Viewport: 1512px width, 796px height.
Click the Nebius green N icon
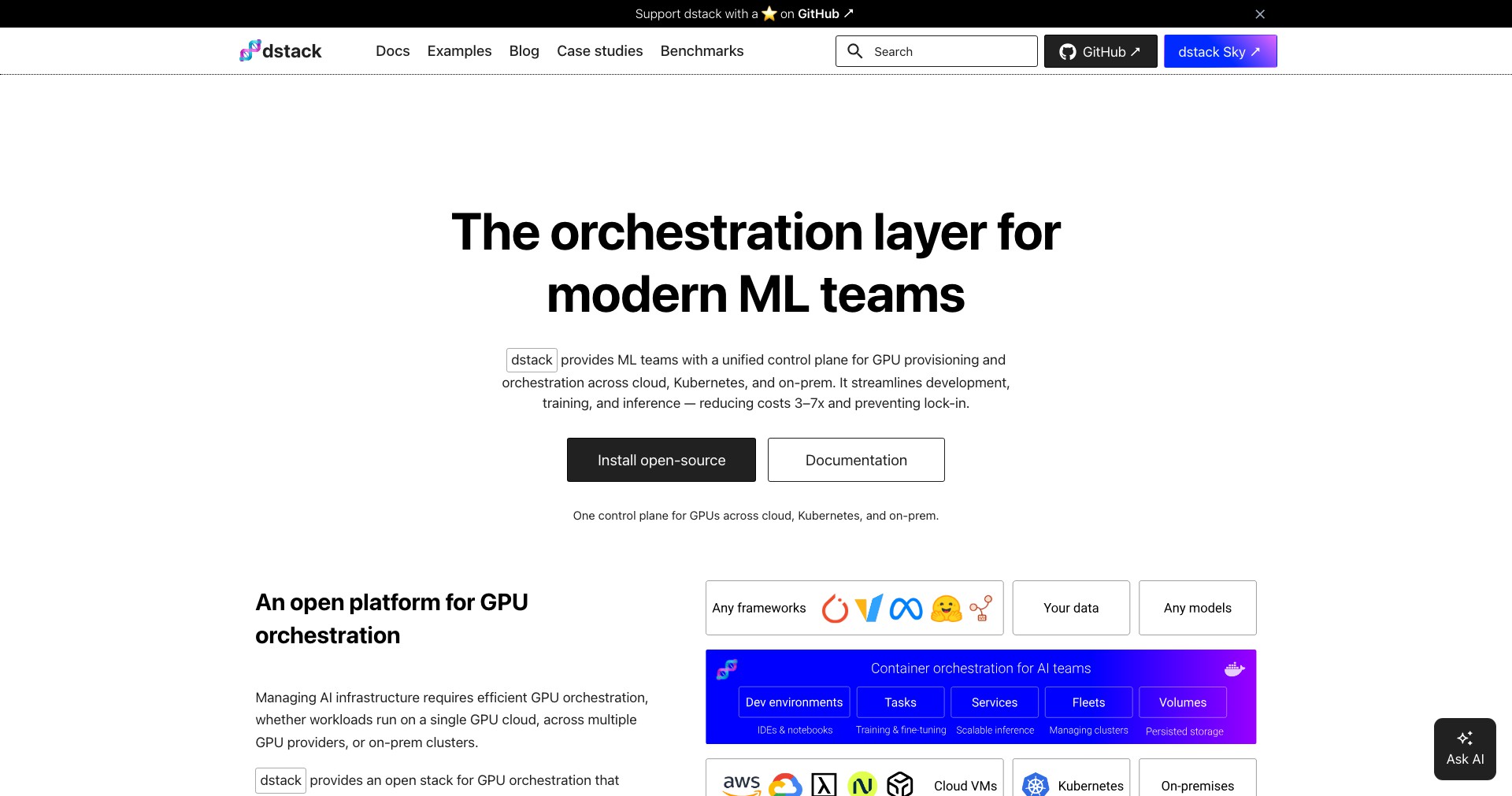862,784
